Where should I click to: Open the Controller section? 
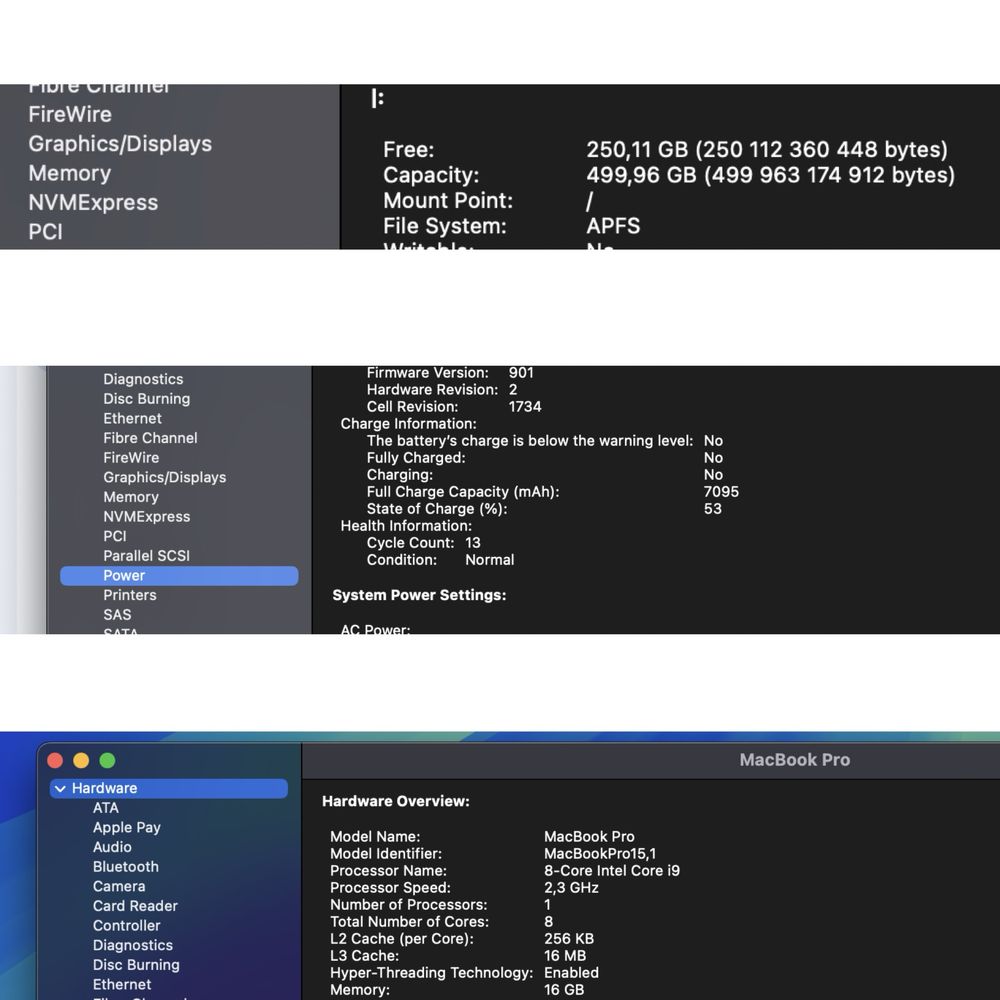[126, 925]
